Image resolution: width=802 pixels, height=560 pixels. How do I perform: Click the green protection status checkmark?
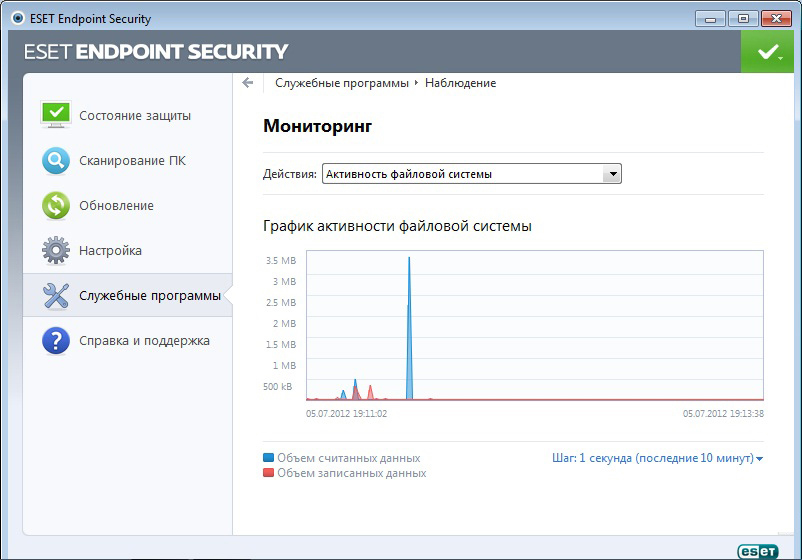coord(767,51)
